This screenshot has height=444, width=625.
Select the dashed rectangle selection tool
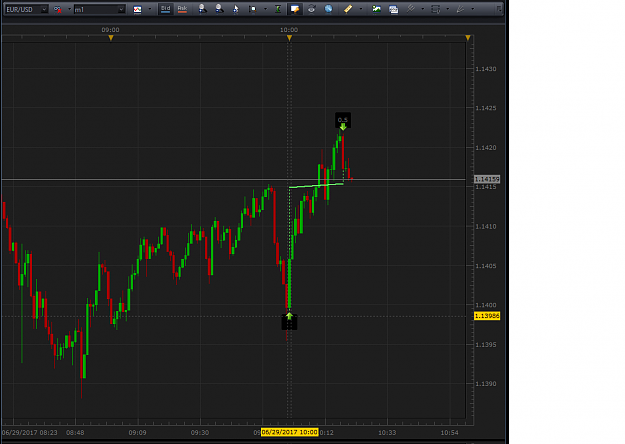[x=436, y=9]
